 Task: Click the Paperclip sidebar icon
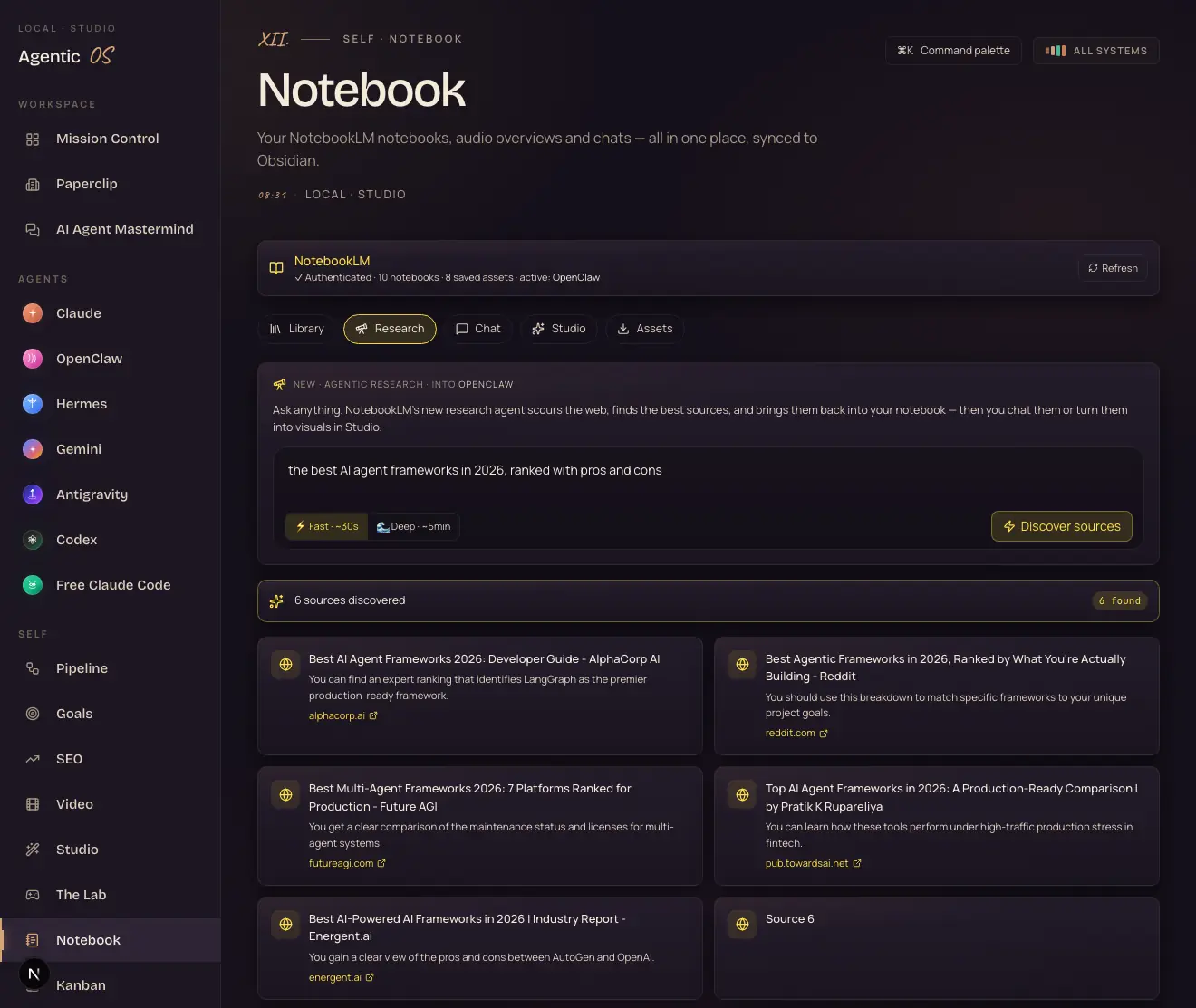33,184
